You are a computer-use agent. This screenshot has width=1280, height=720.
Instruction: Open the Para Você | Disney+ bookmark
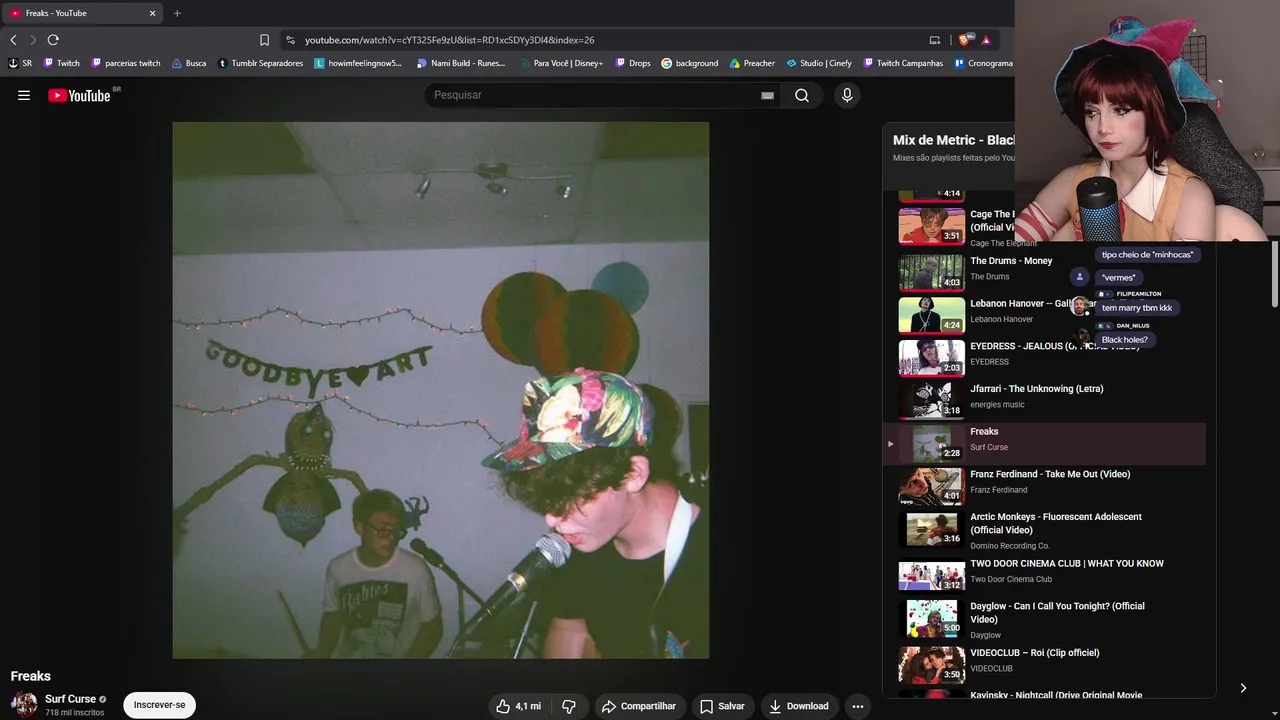pyautogui.click(x=561, y=63)
